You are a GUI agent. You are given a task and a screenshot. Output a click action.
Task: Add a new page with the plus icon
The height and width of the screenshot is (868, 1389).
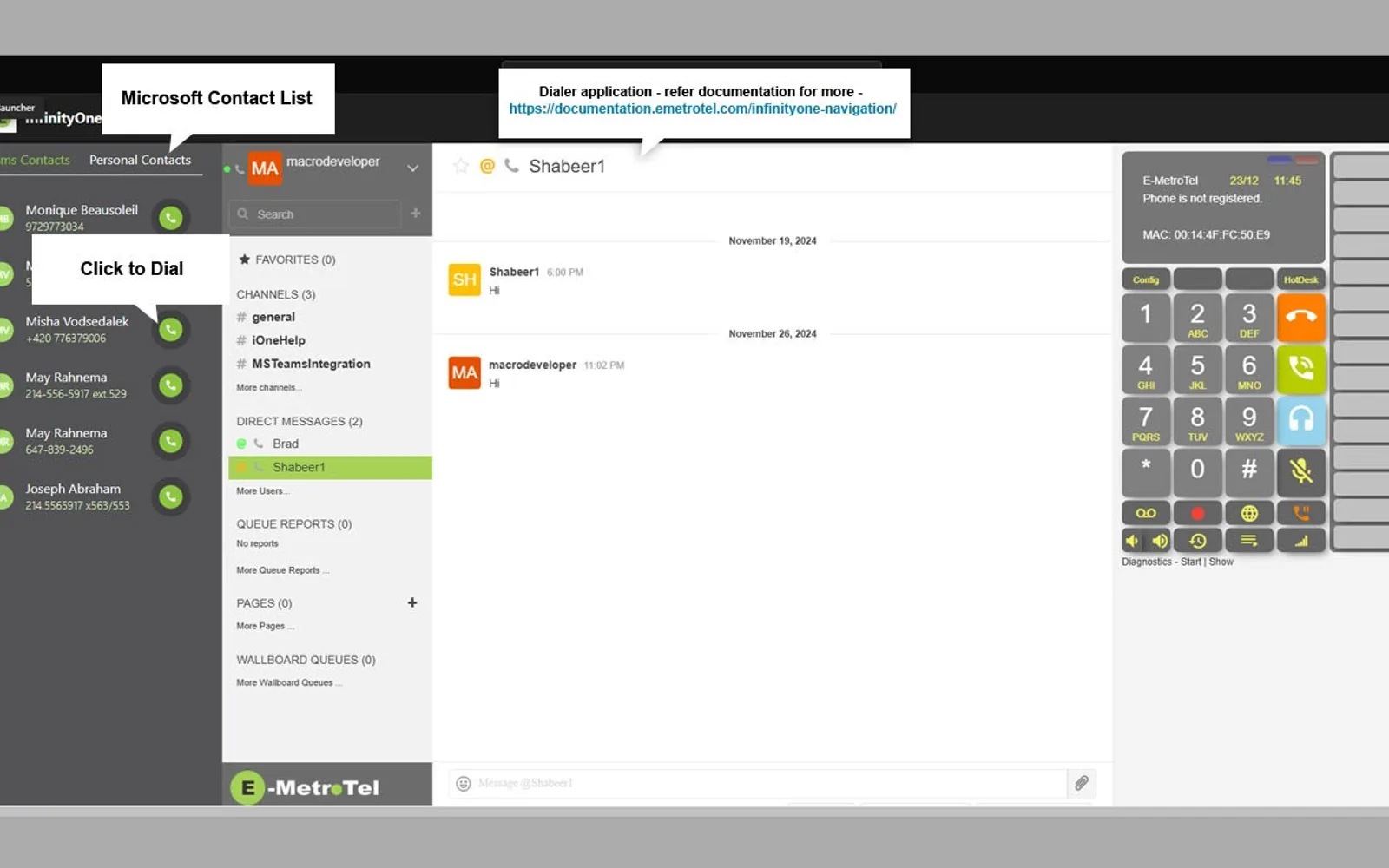(412, 602)
